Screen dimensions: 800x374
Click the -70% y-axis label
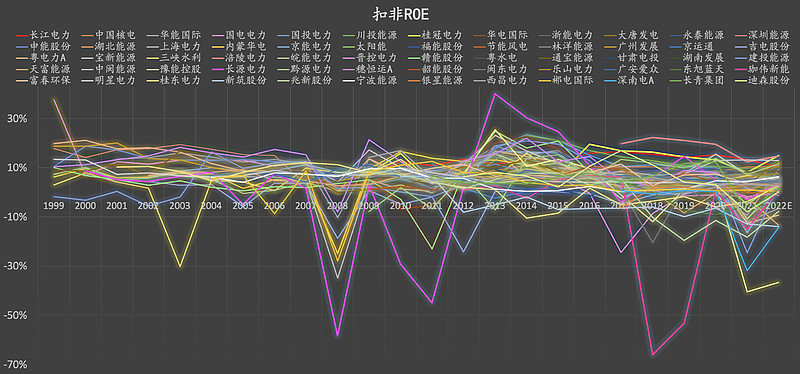pos(15,365)
